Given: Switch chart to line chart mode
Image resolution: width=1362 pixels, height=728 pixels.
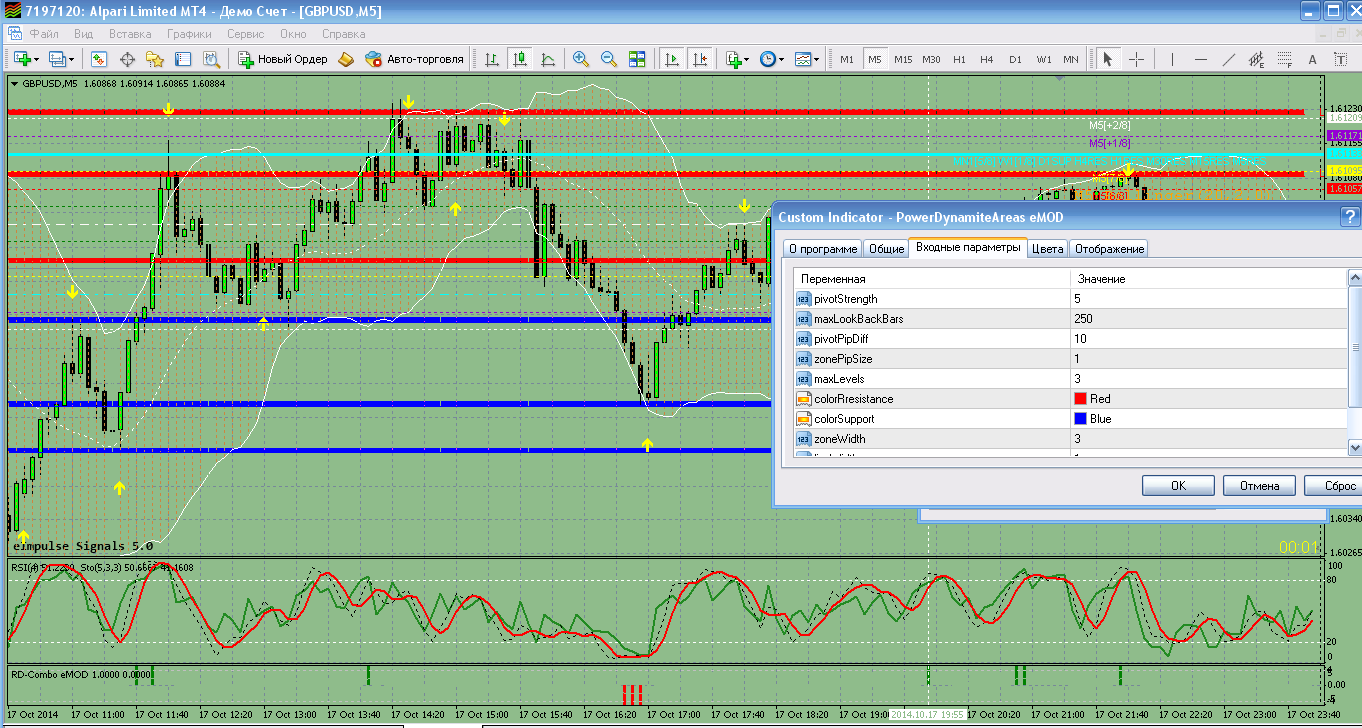Looking at the screenshot, I should (x=547, y=59).
